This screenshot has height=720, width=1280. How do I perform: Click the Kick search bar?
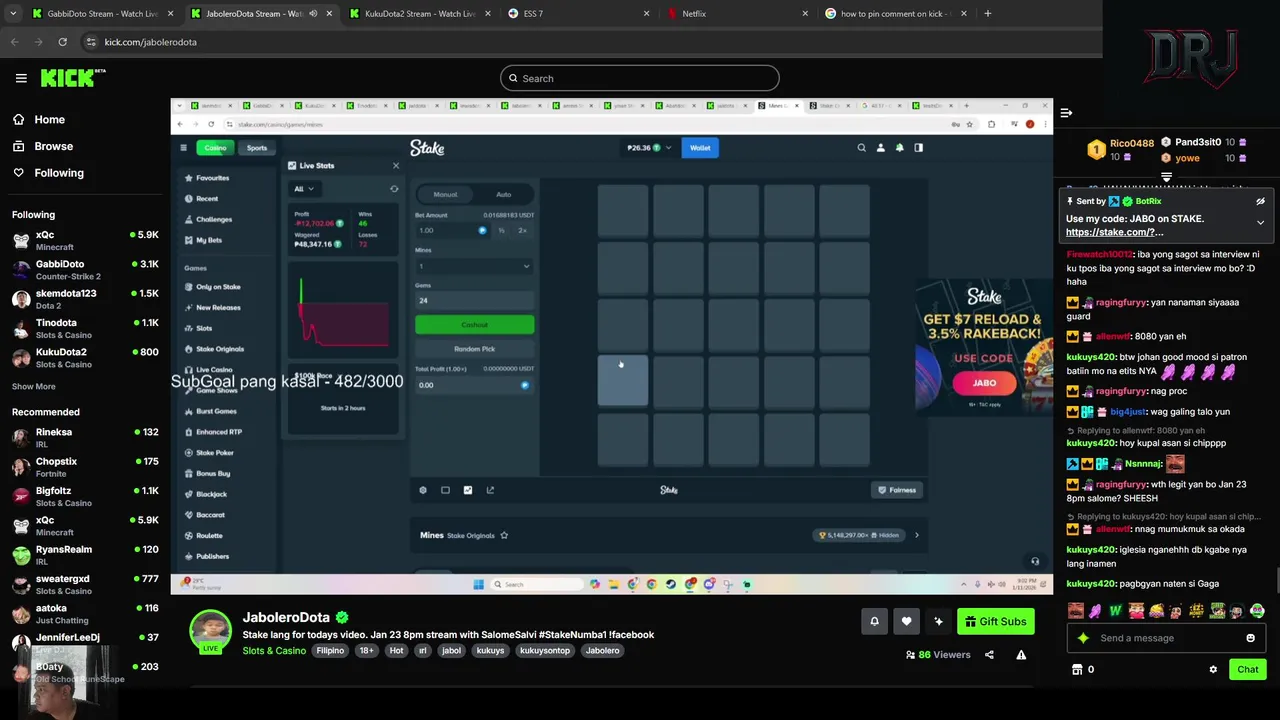[640, 78]
